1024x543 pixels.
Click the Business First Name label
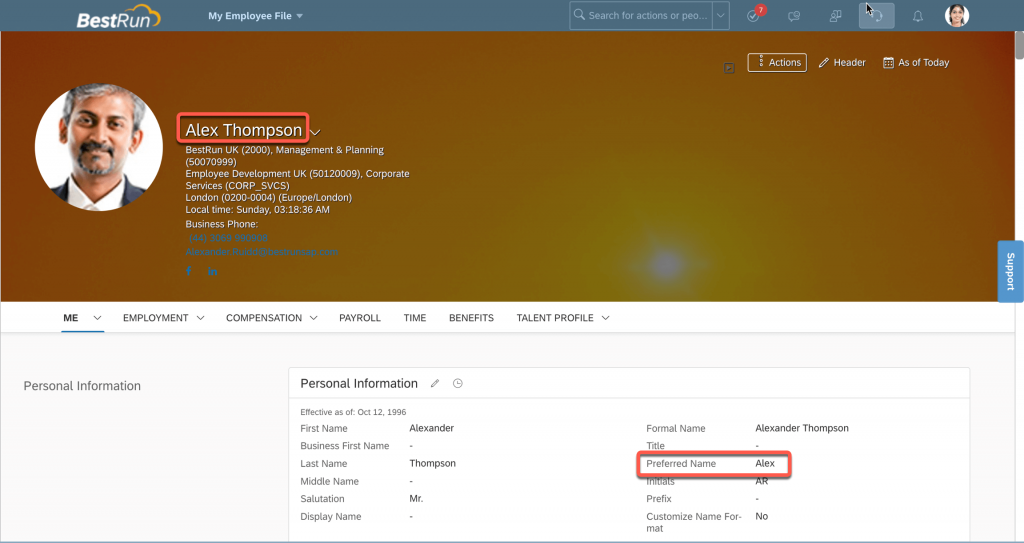345,446
